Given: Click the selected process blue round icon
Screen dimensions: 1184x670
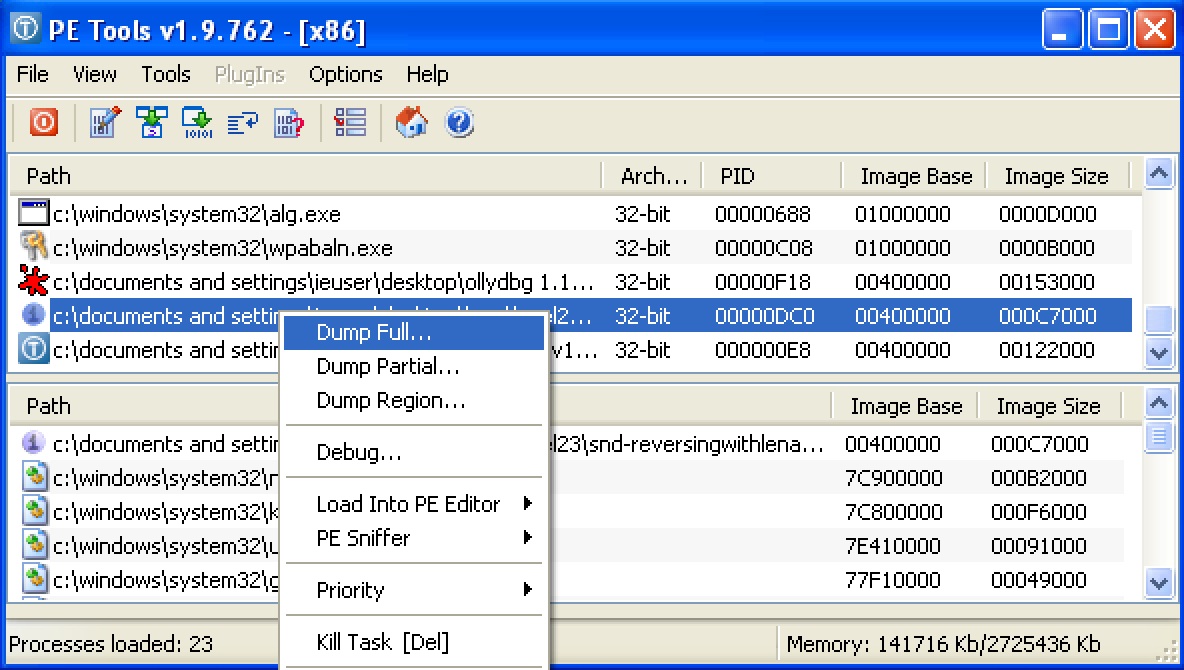Looking at the screenshot, I should 33,315.
